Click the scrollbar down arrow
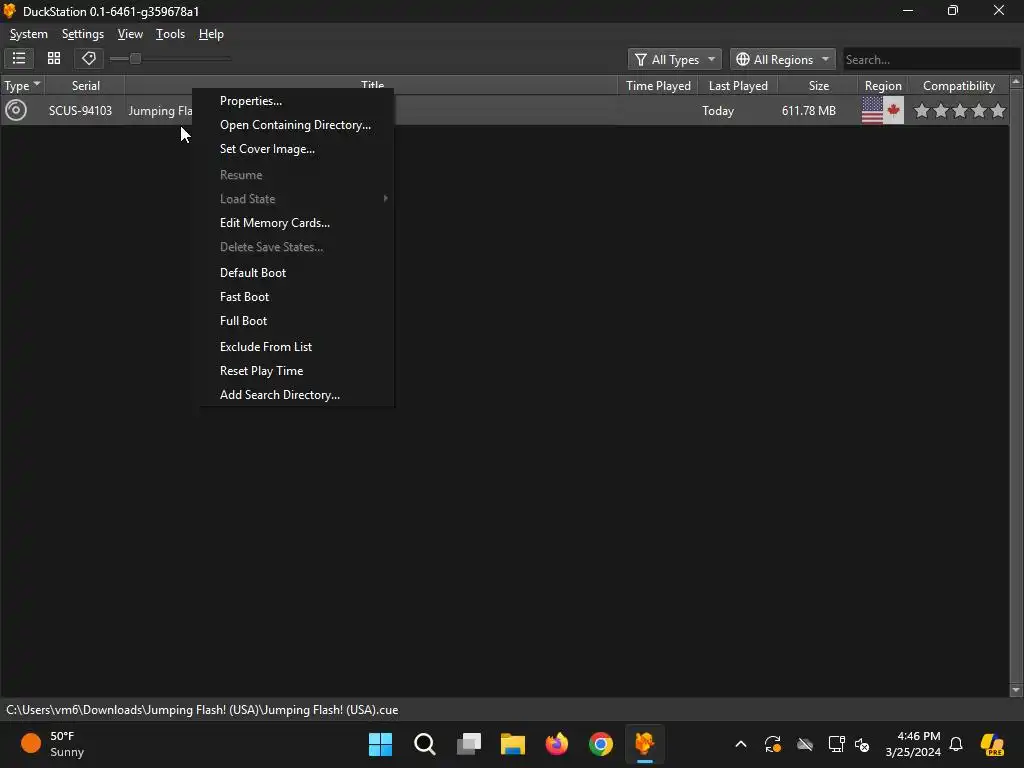 [x=1016, y=690]
